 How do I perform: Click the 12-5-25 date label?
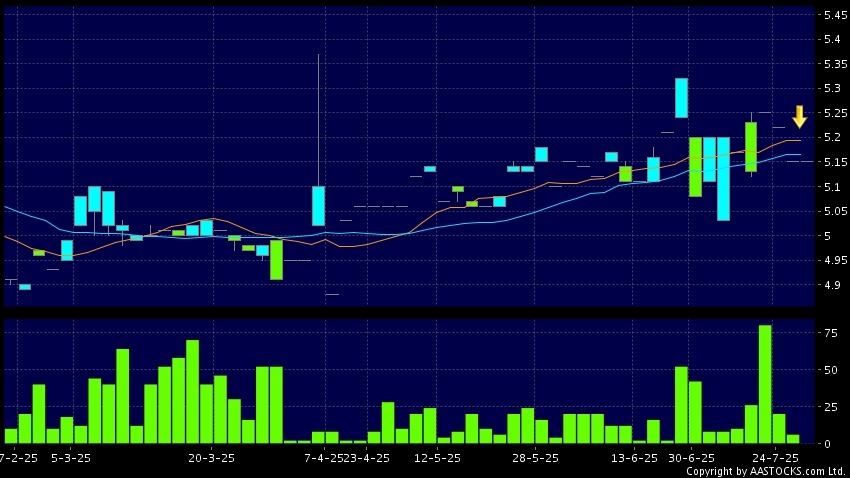tap(437, 458)
